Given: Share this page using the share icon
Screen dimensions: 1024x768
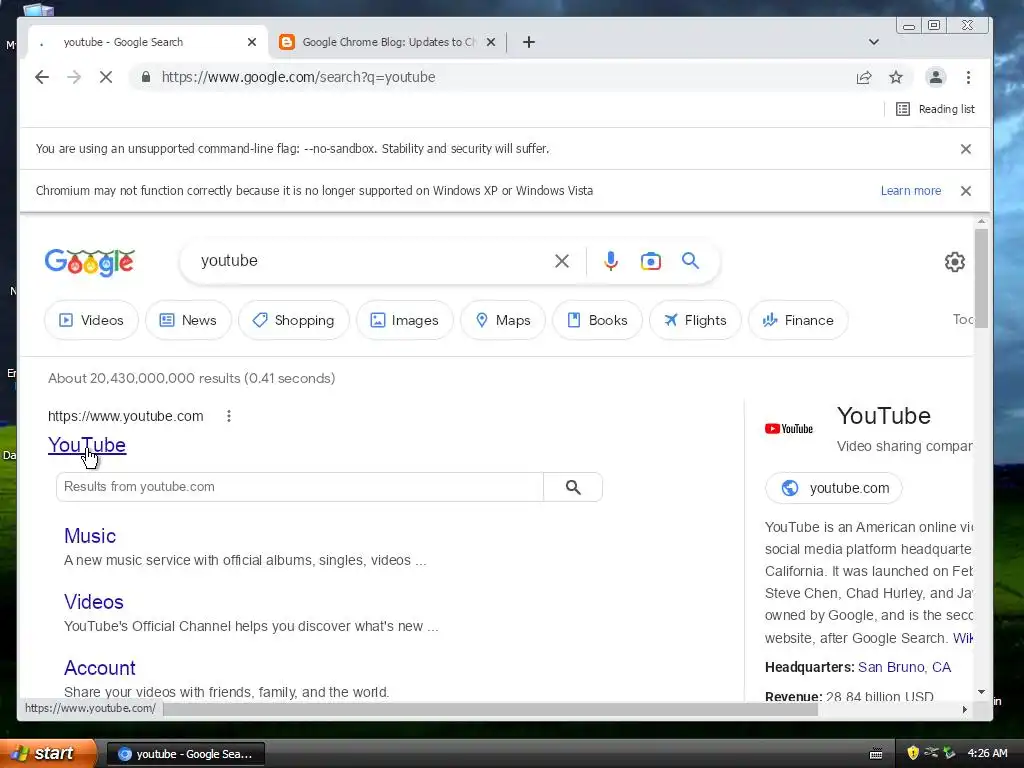Looking at the screenshot, I should pos(864,78).
